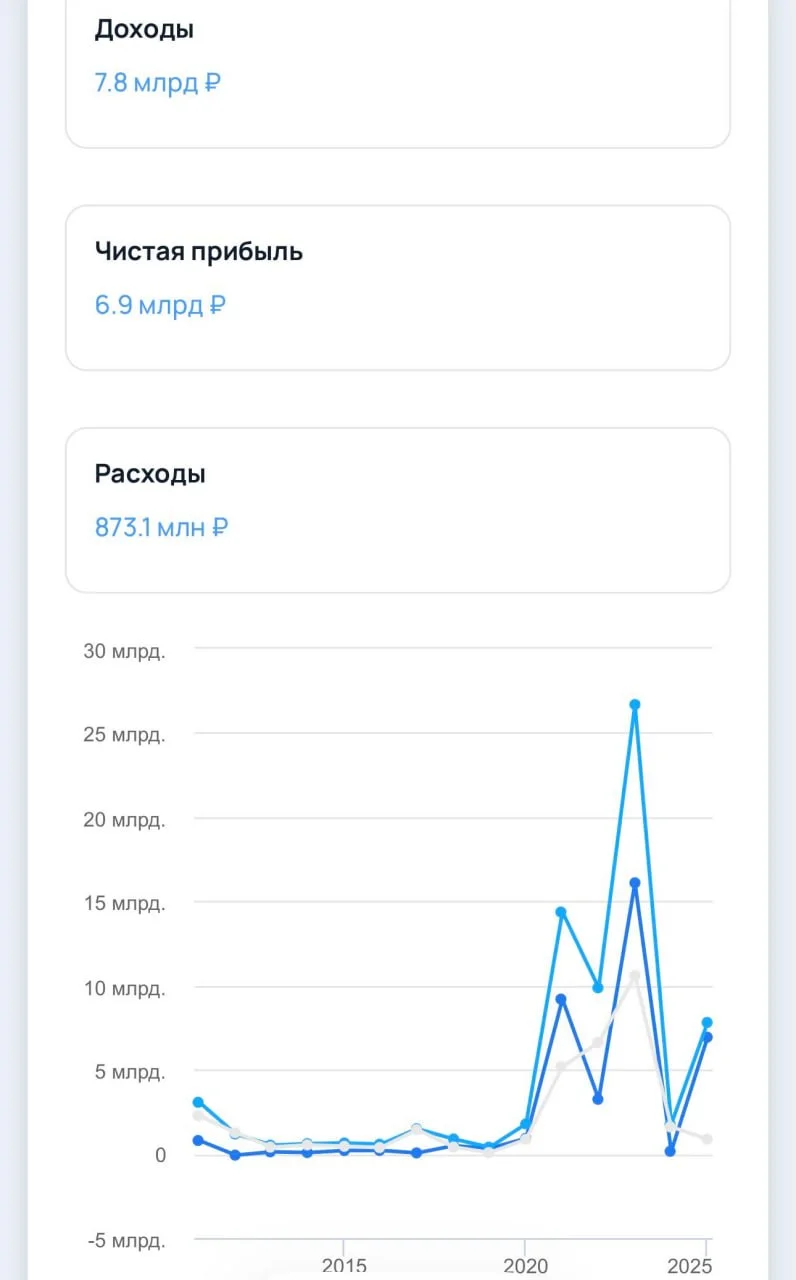796x1280 pixels.
Task: Select the 2021 light-blue income point
Action: tap(561, 912)
